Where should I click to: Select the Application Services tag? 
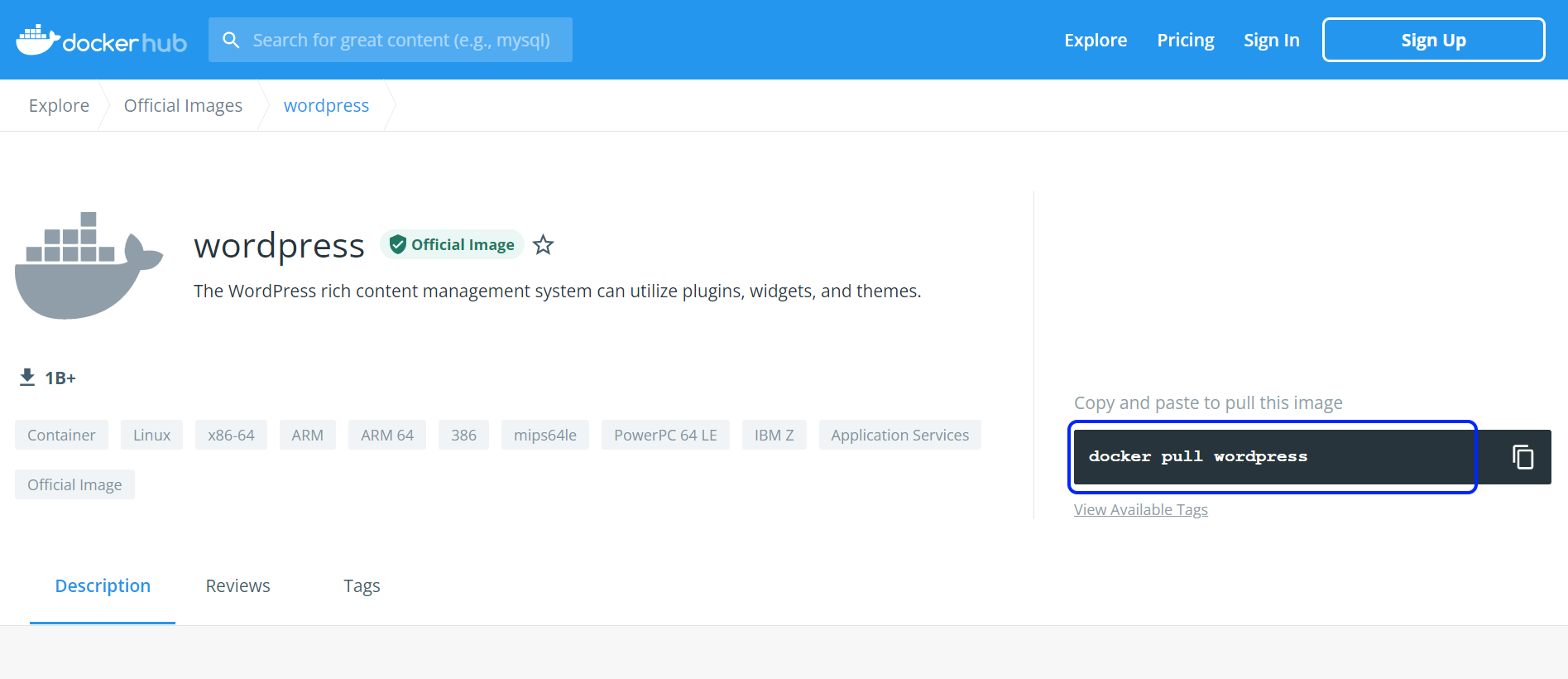point(899,435)
